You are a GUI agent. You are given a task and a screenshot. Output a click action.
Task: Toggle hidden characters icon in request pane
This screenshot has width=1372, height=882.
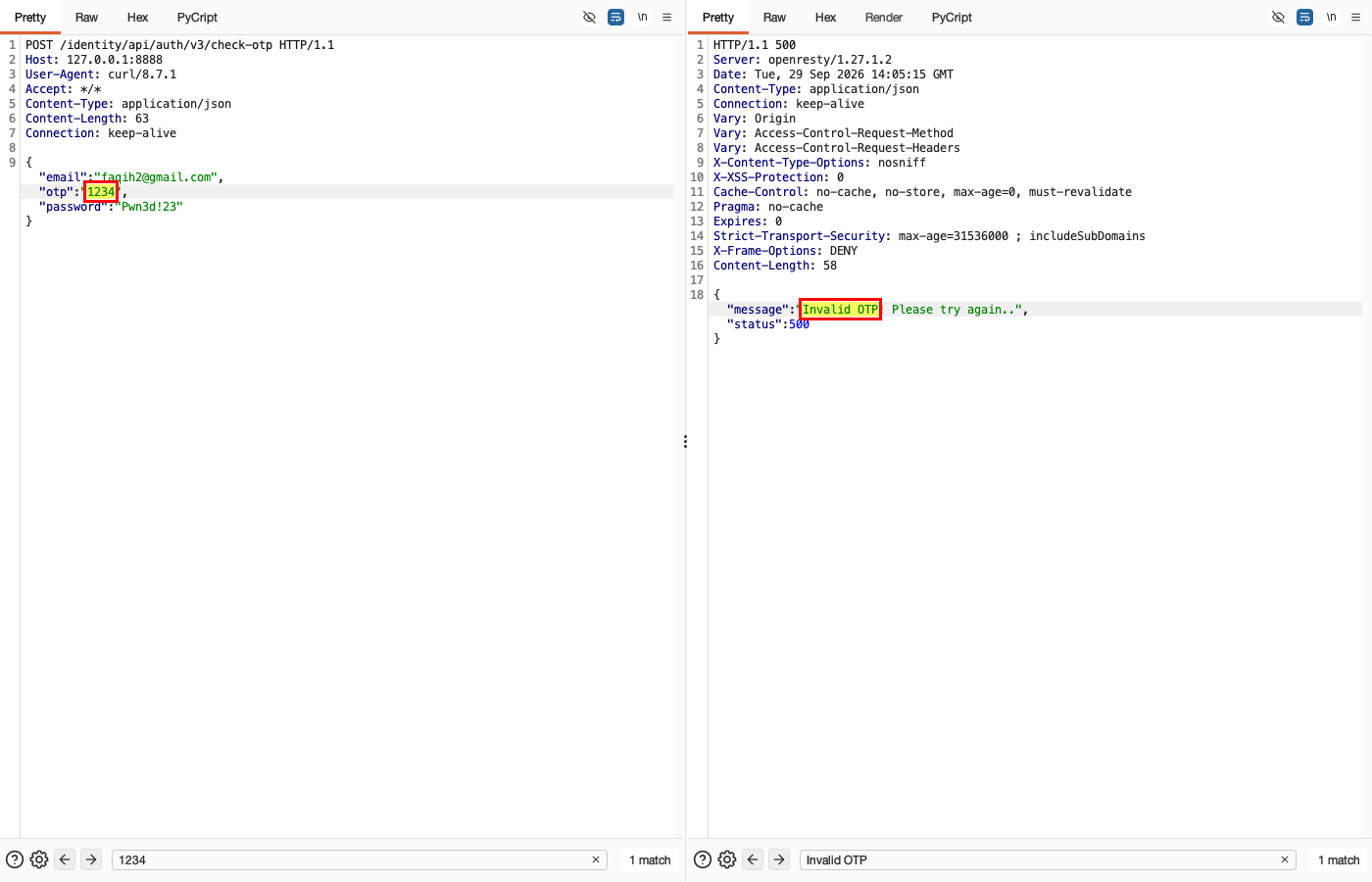click(589, 17)
